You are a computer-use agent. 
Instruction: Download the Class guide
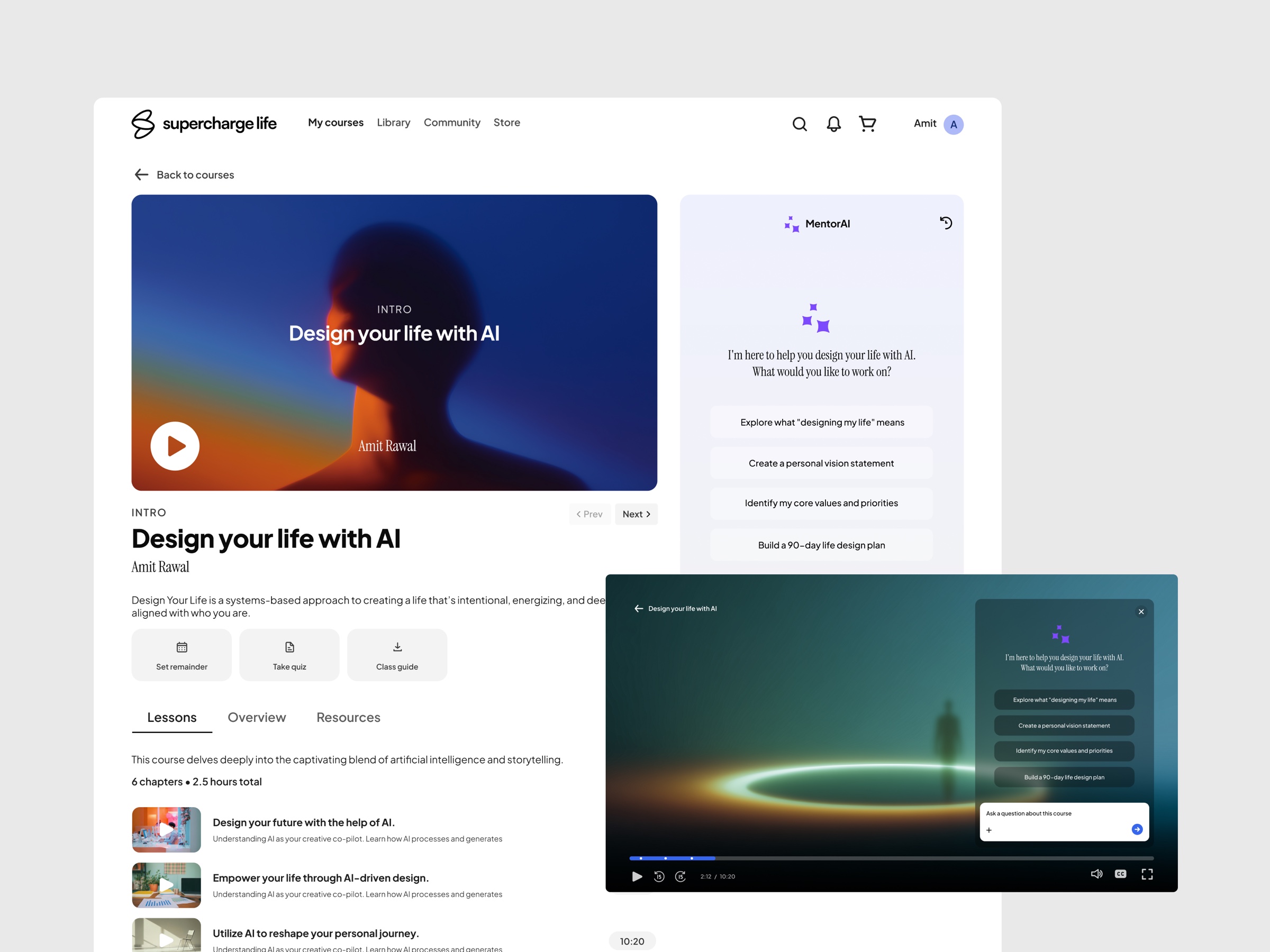(397, 655)
